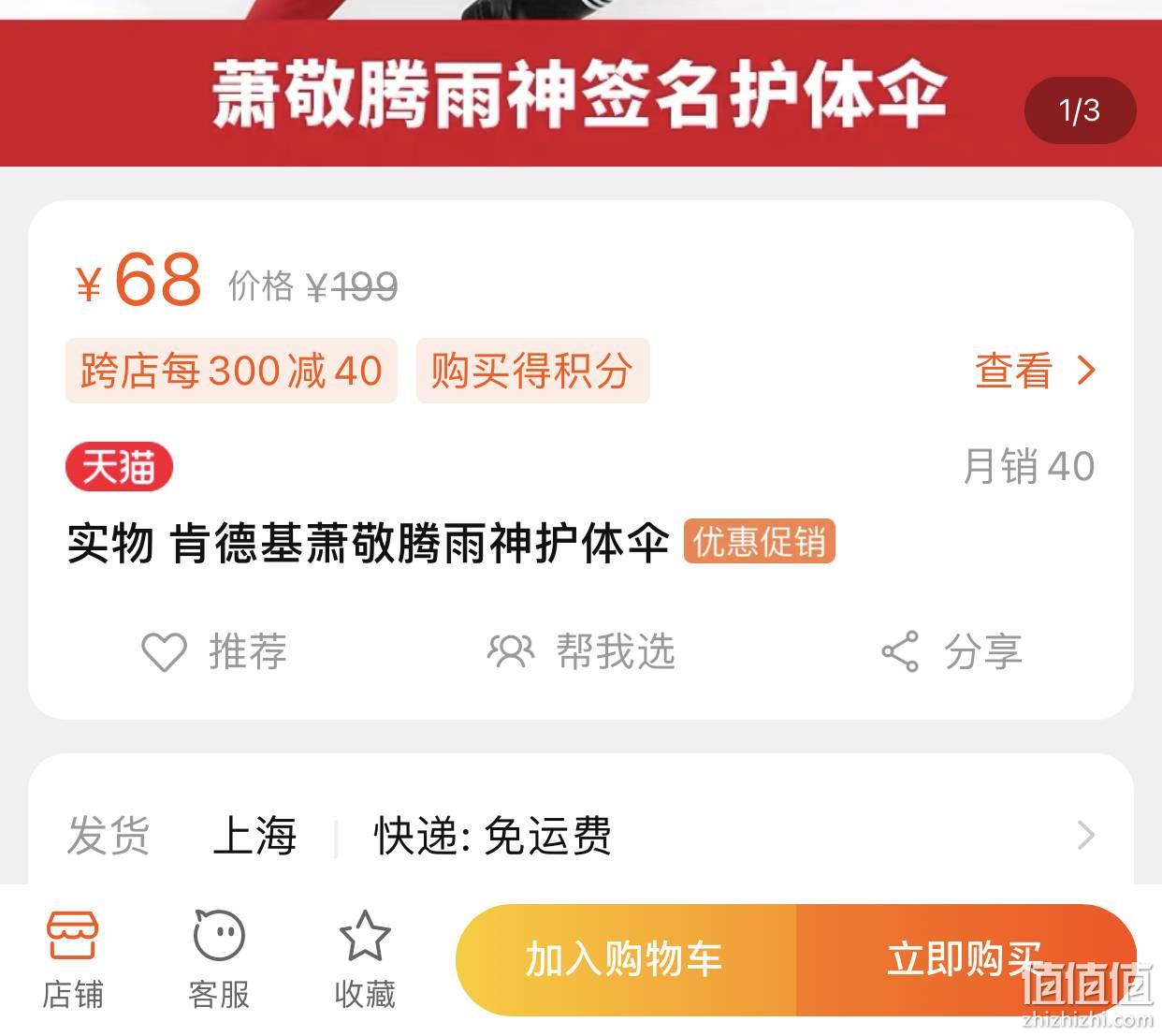Open 帮我选 people icon
This screenshot has width=1162, height=1036.
pyautogui.click(x=510, y=651)
